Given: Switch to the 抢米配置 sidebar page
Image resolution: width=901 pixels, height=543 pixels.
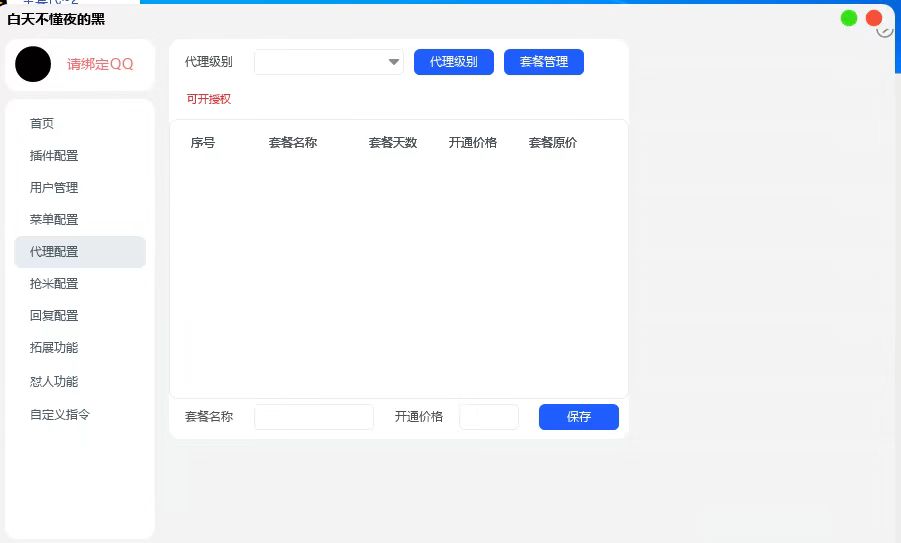Looking at the screenshot, I should pos(54,284).
